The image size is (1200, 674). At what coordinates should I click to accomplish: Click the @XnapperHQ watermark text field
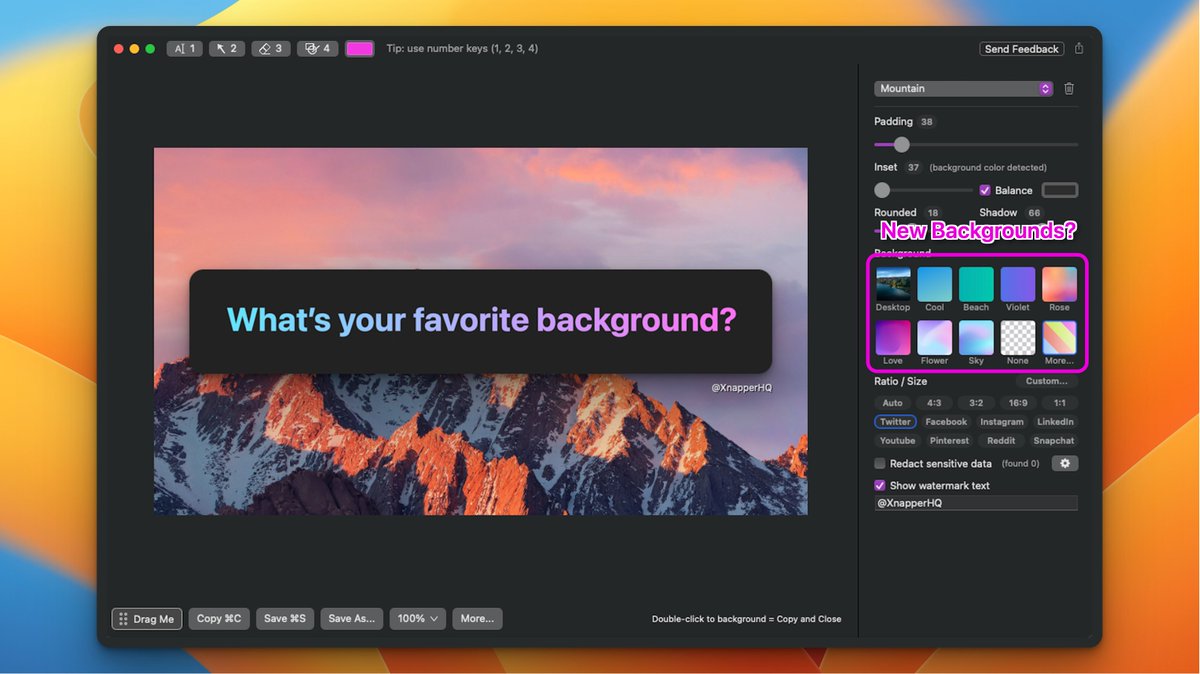tap(976, 503)
